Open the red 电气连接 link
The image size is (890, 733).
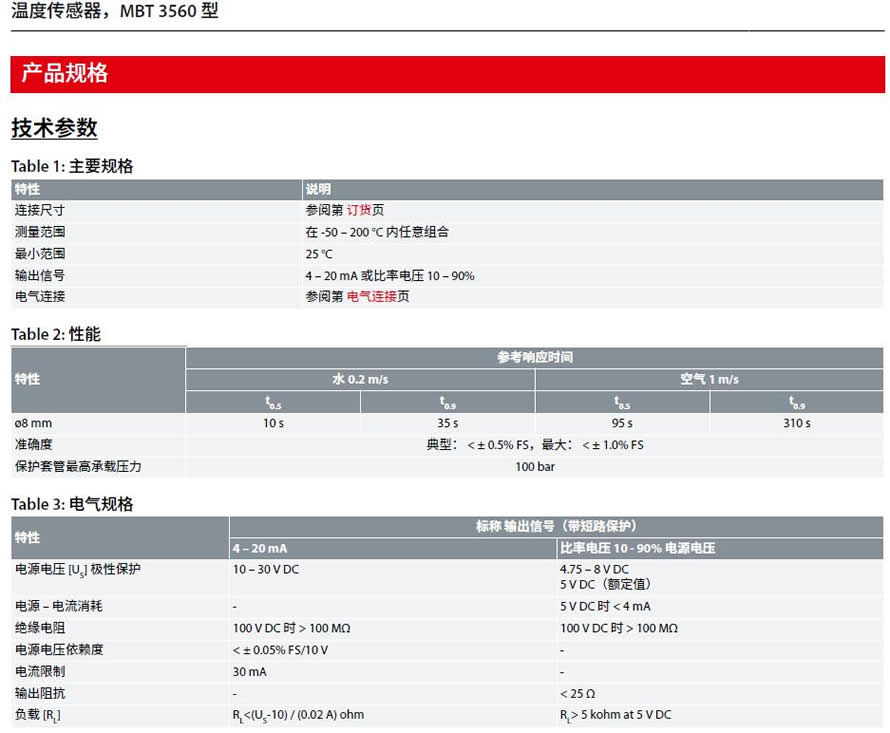(x=371, y=297)
